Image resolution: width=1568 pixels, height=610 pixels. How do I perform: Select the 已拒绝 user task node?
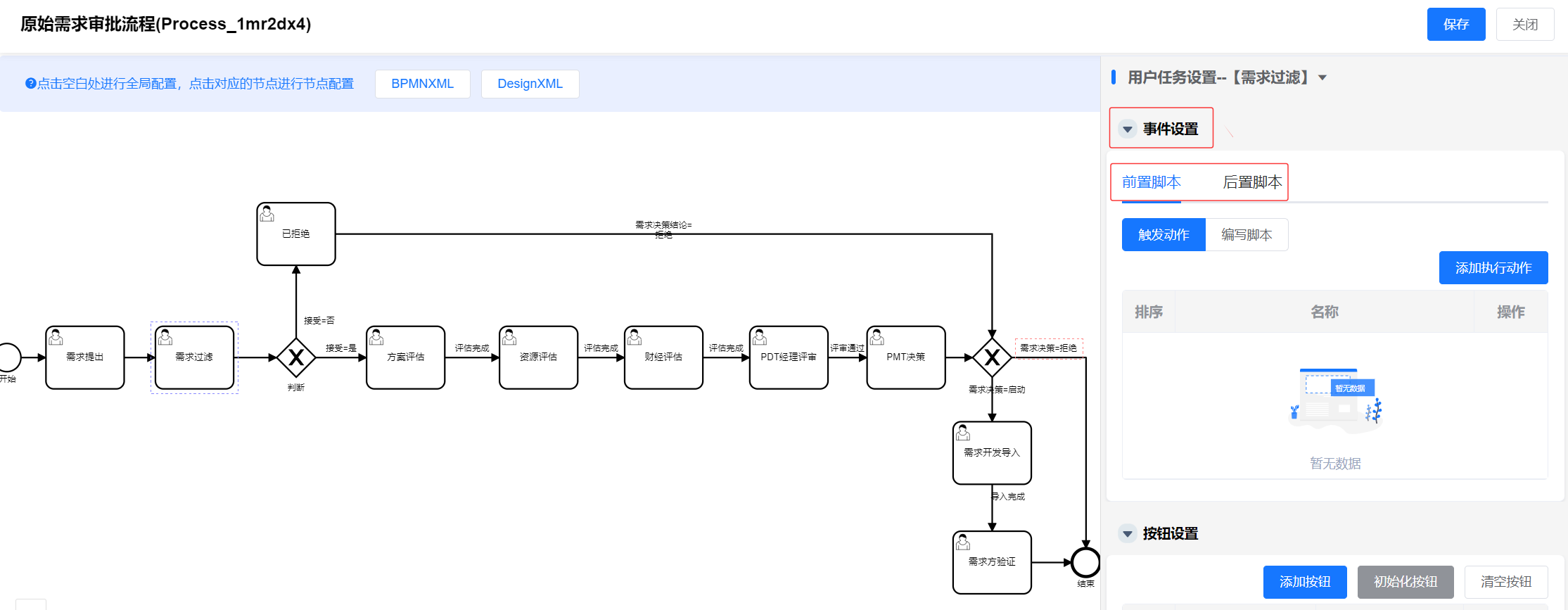coord(296,234)
